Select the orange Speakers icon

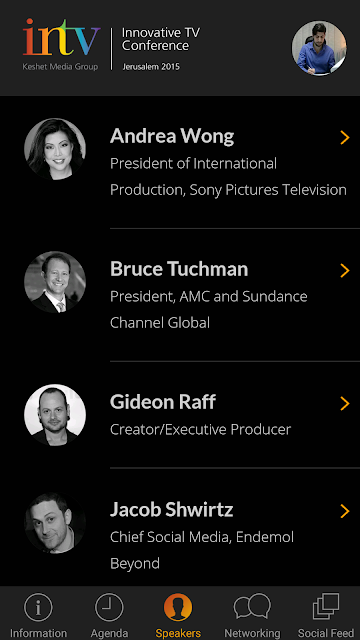point(178,607)
